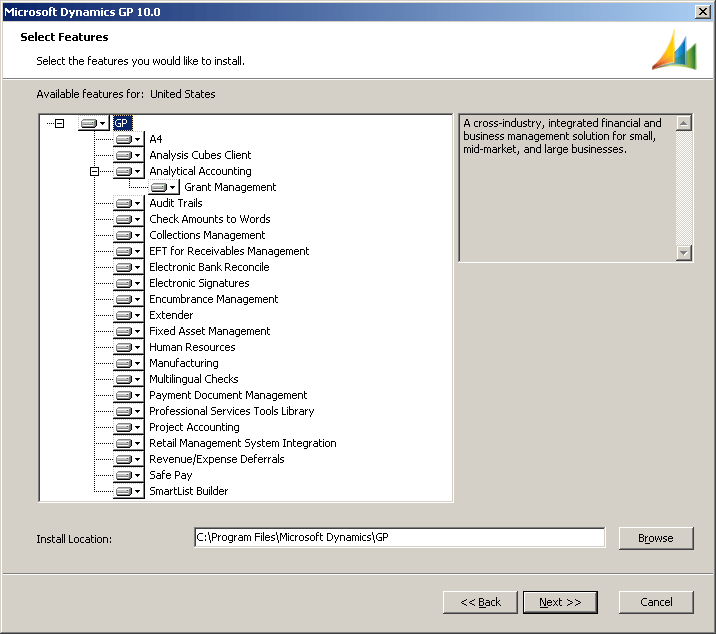Open feature icon dropdown beside Project Accounting
This screenshot has width=716, height=634.
click(x=129, y=427)
